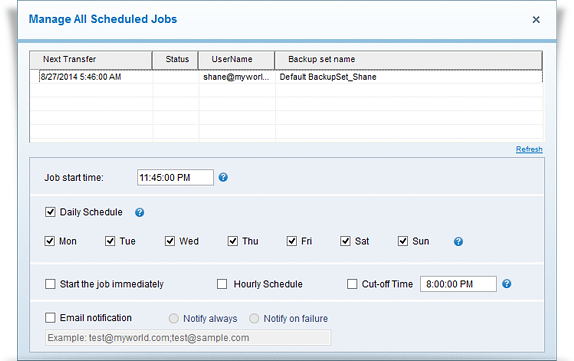Untick the Mon checkbox
Viewport: 574px width, 361px height.
49,241
